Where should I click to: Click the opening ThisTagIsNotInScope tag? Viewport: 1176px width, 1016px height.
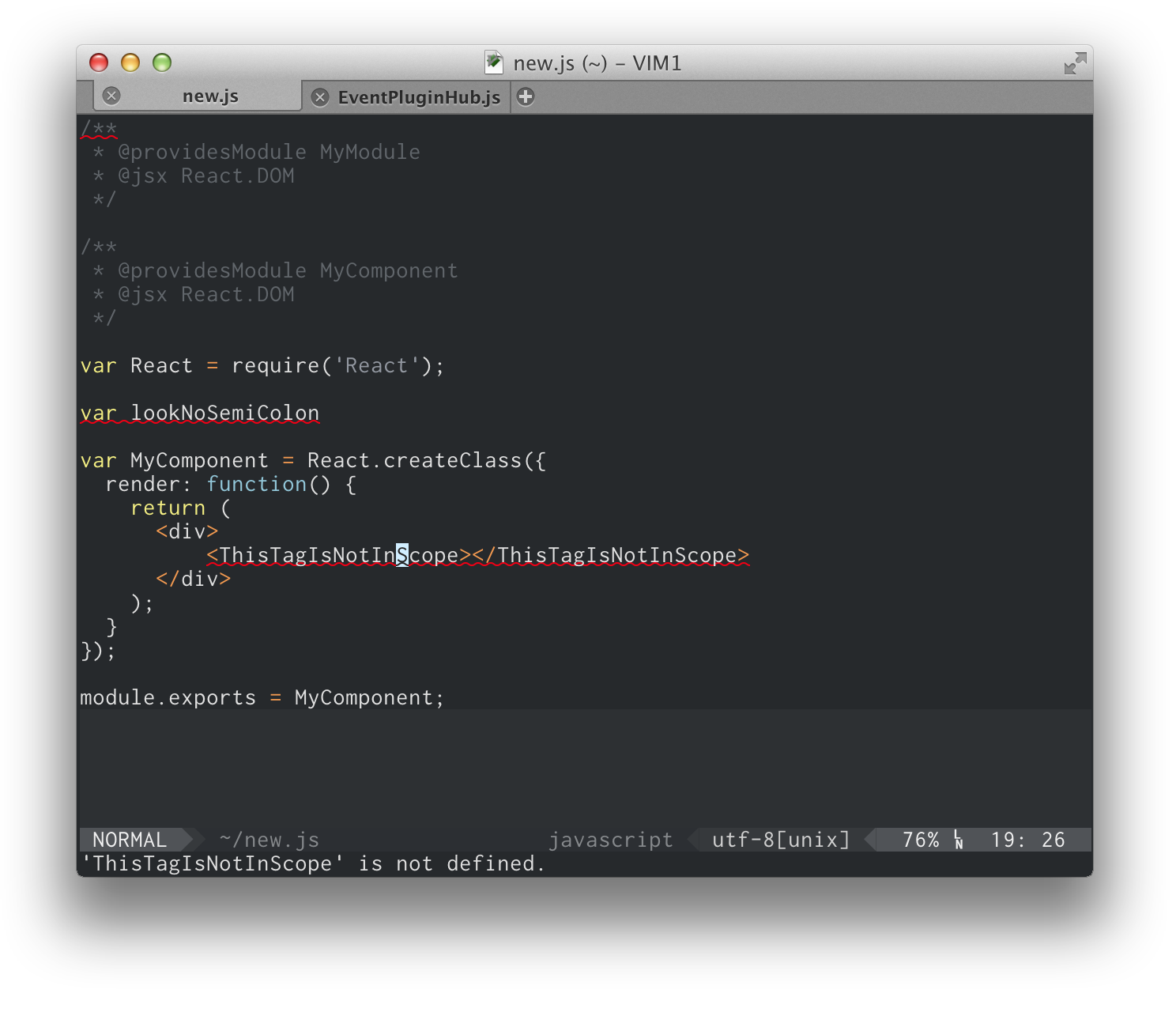pyautogui.click(x=339, y=555)
